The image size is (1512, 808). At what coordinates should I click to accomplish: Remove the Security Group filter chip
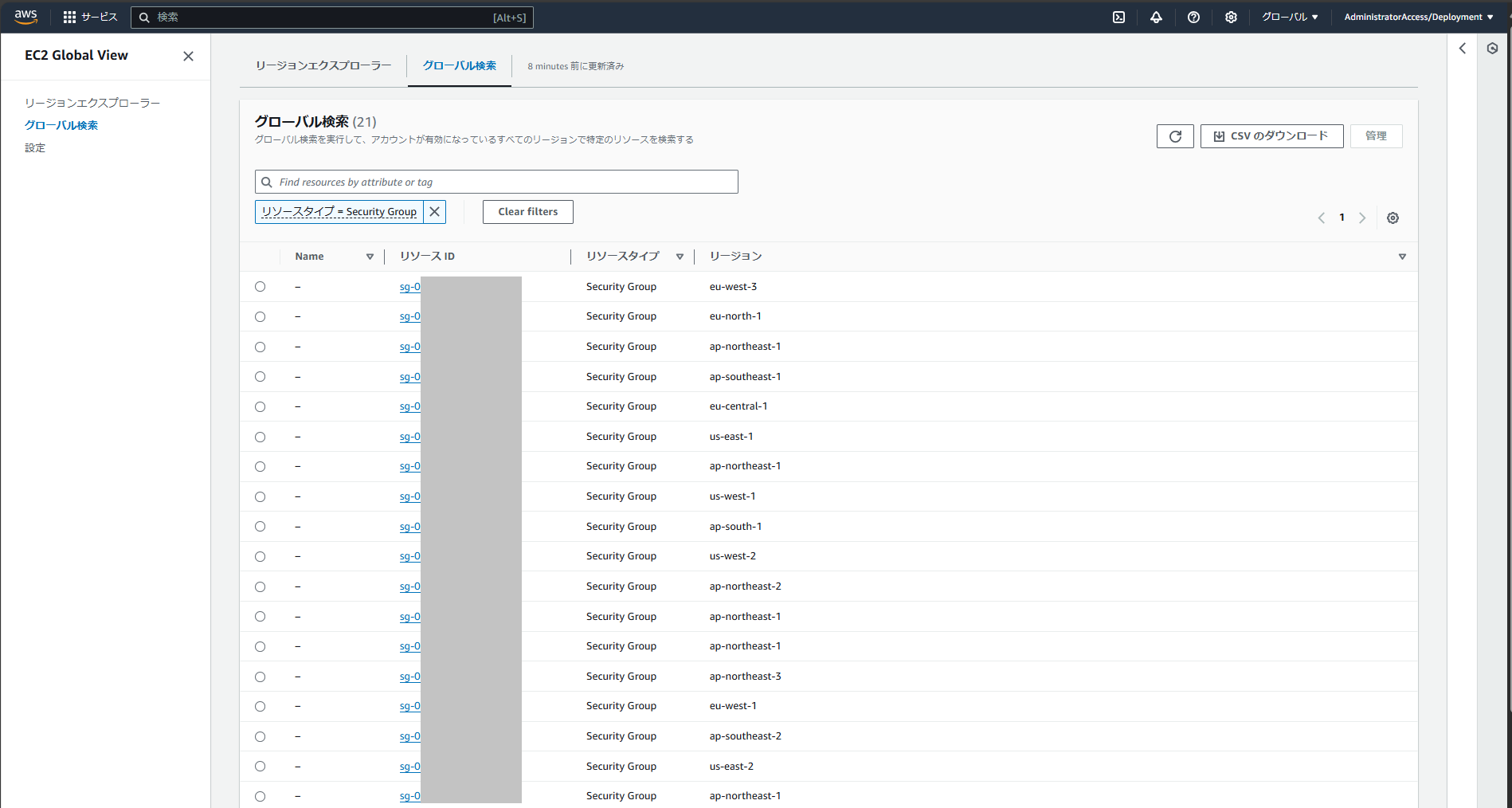[x=434, y=212]
